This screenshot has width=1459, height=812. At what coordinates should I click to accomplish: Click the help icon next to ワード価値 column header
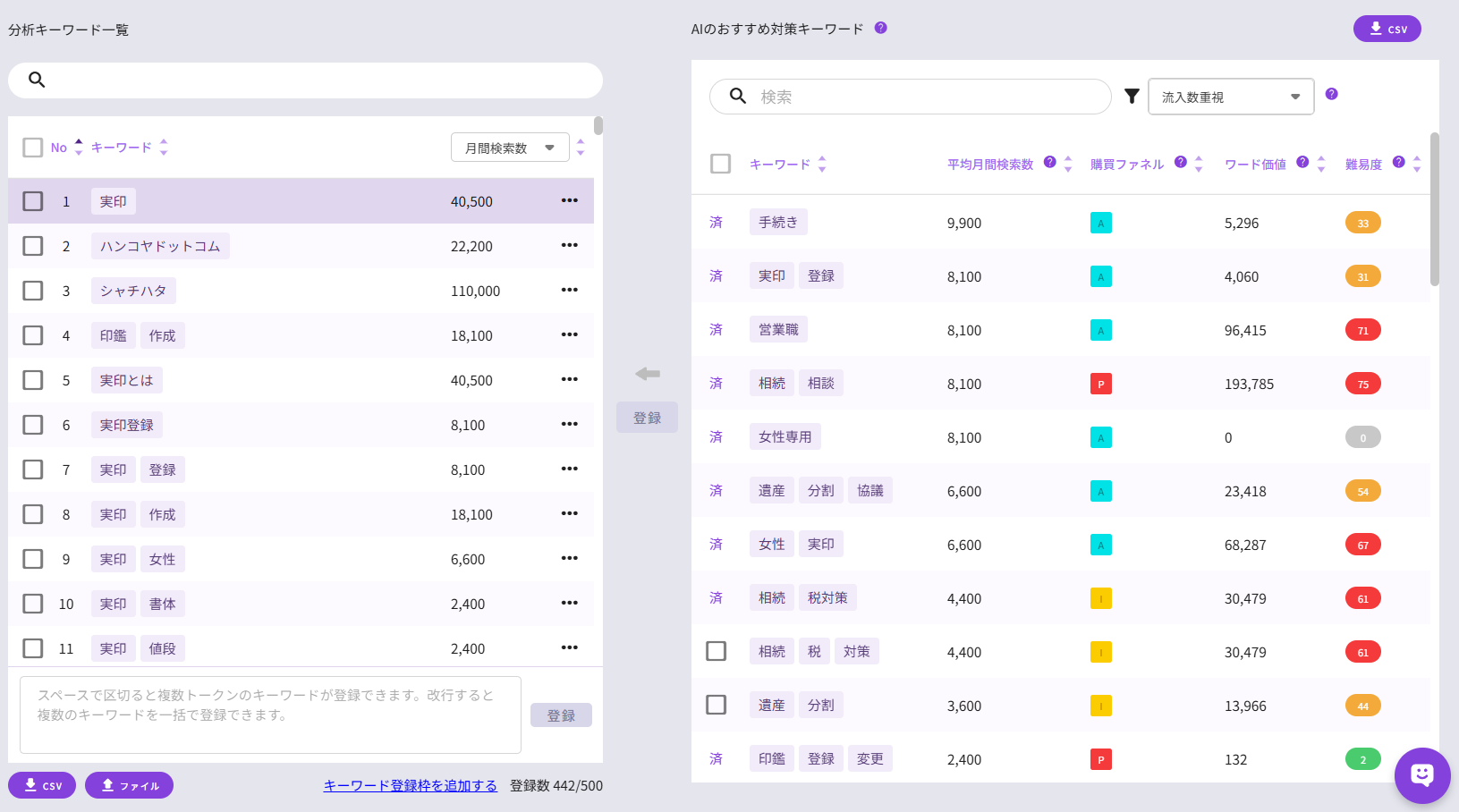tap(1303, 162)
